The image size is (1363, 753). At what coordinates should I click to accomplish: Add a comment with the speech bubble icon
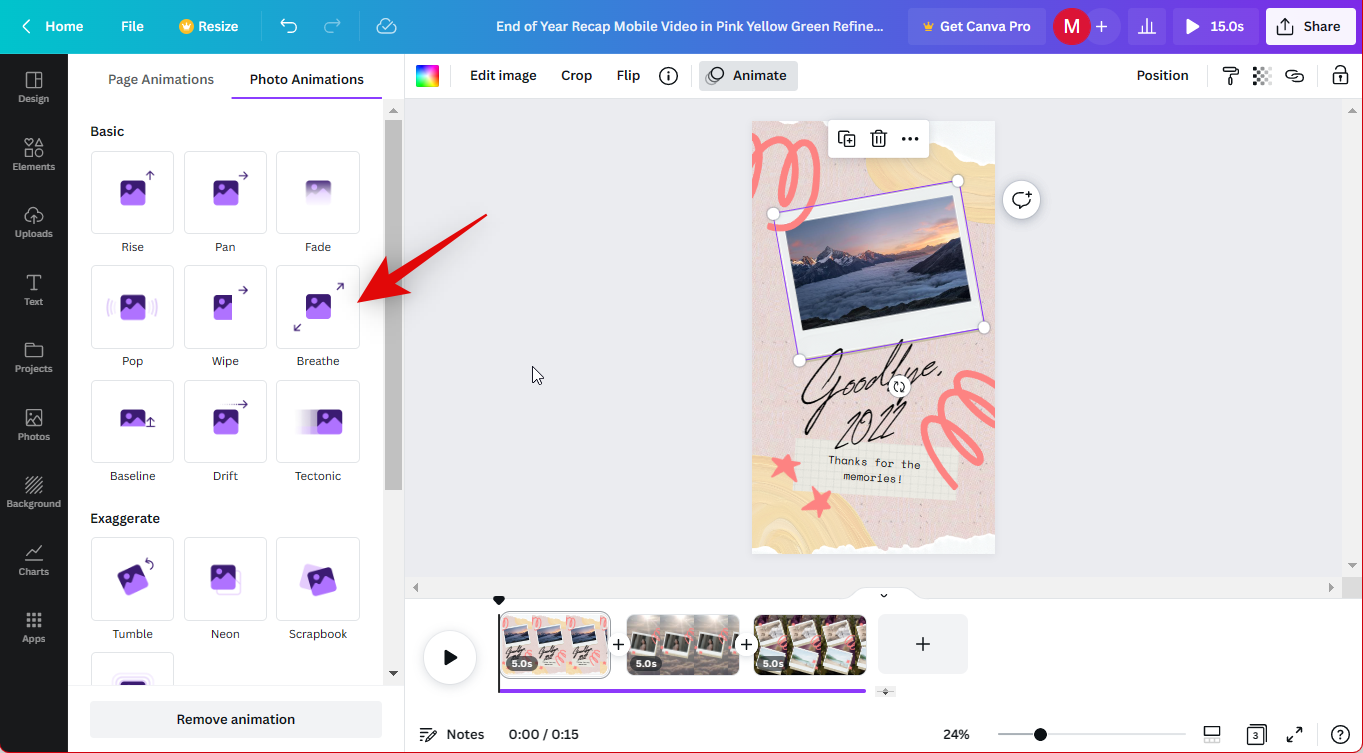tap(1021, 200)
